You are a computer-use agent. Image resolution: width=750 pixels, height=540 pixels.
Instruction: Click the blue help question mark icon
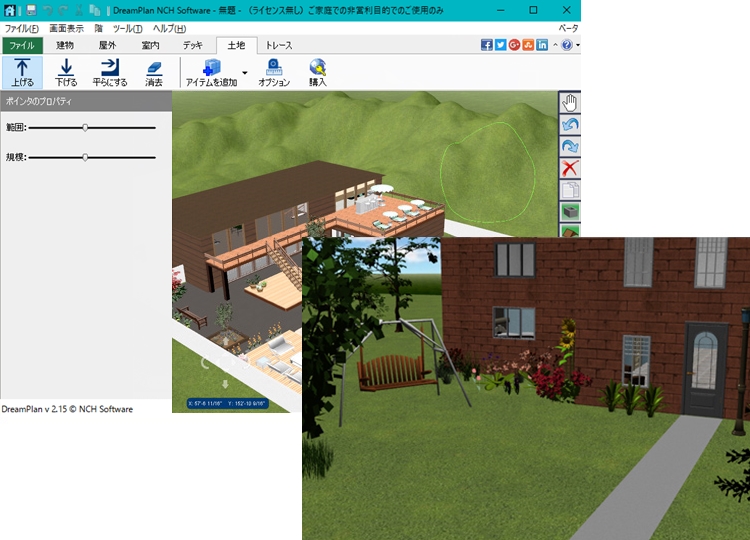[x=567, y=45]
